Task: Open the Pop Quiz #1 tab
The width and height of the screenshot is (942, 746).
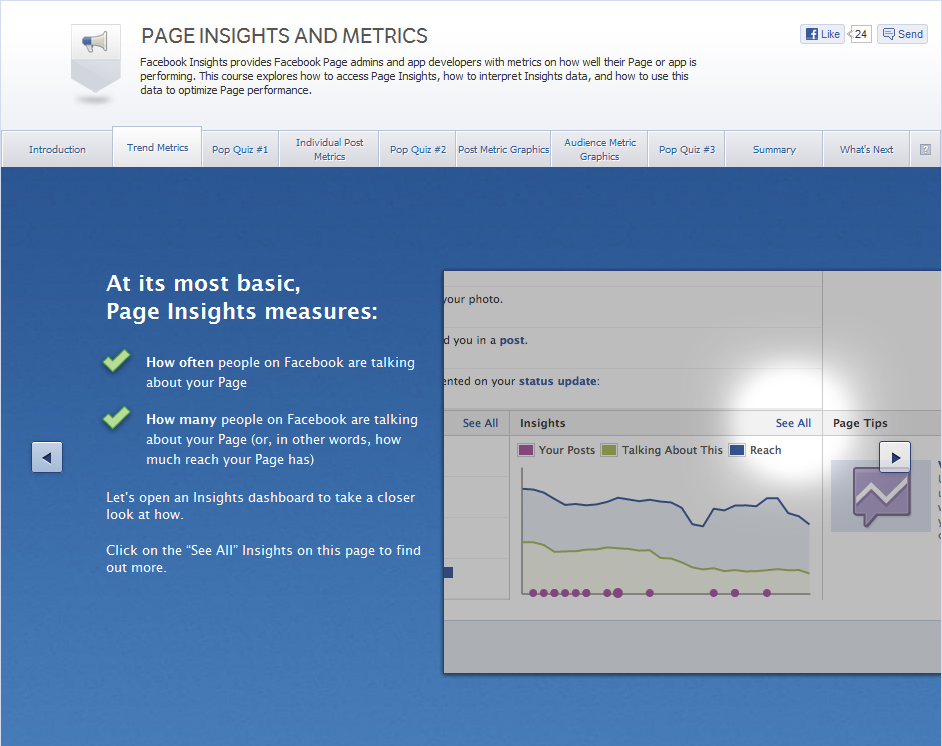Action: click(x=240, y=150)
